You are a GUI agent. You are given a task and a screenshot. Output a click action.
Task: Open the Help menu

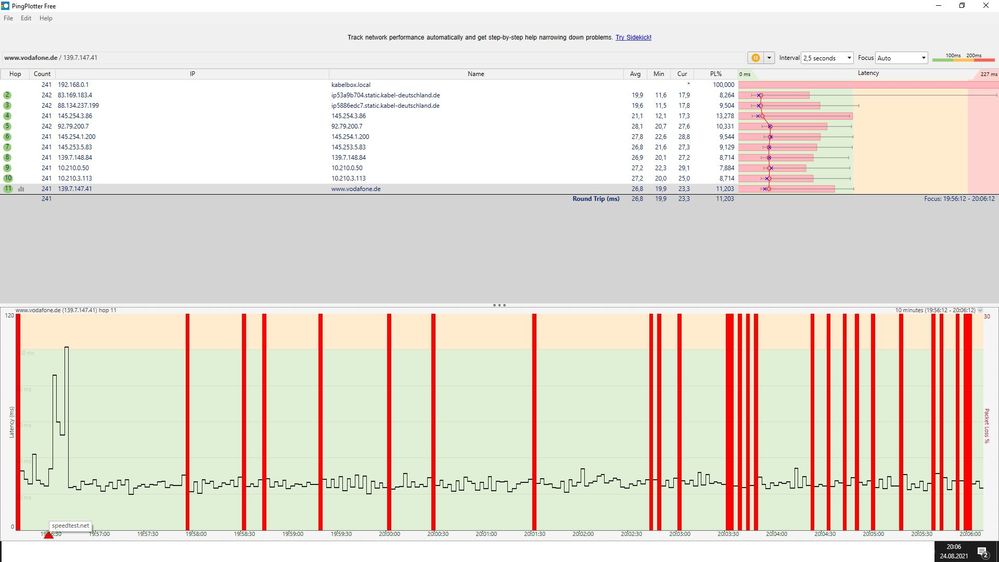click(x=46, y=18)
